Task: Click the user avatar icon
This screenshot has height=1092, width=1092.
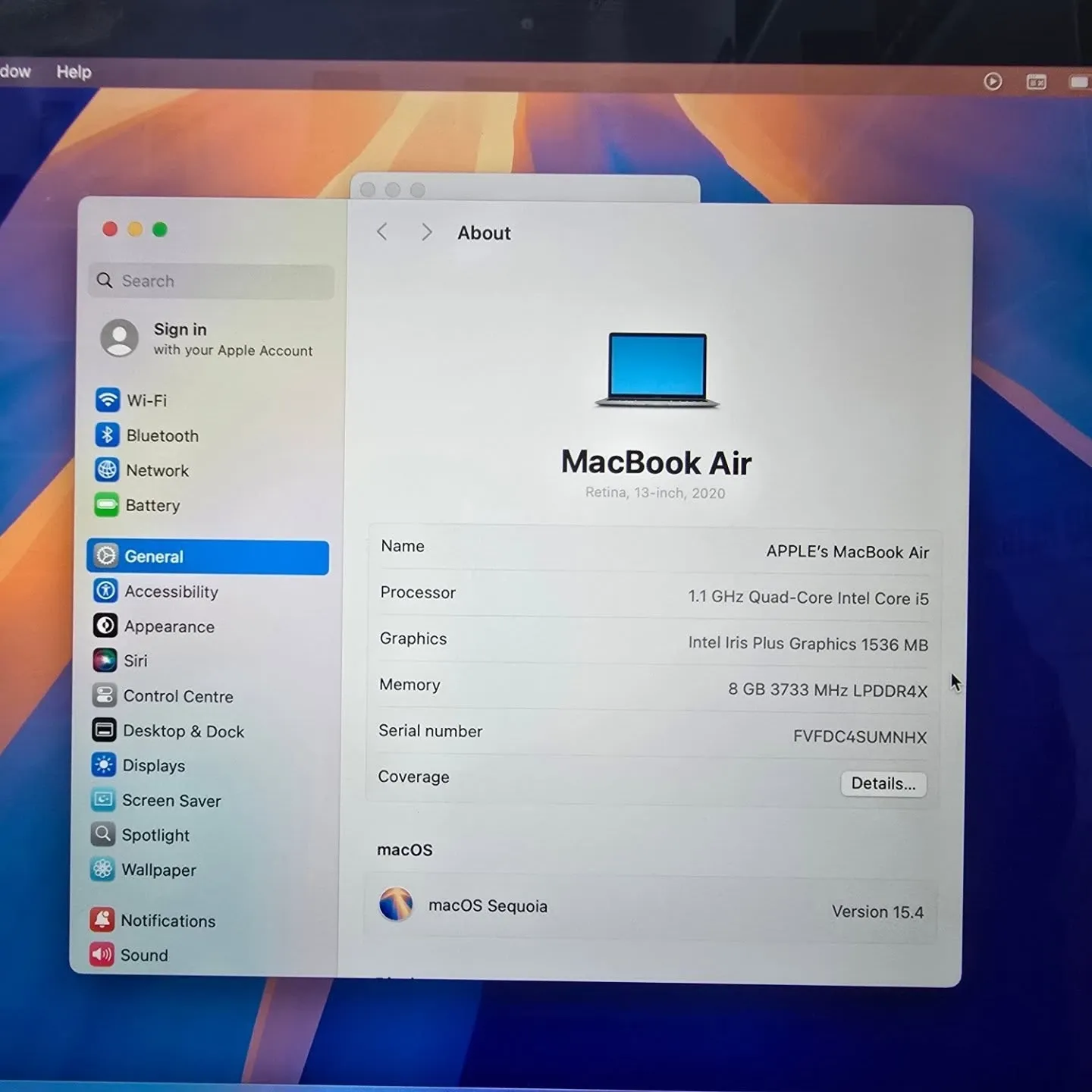Action: pos(120,337)
